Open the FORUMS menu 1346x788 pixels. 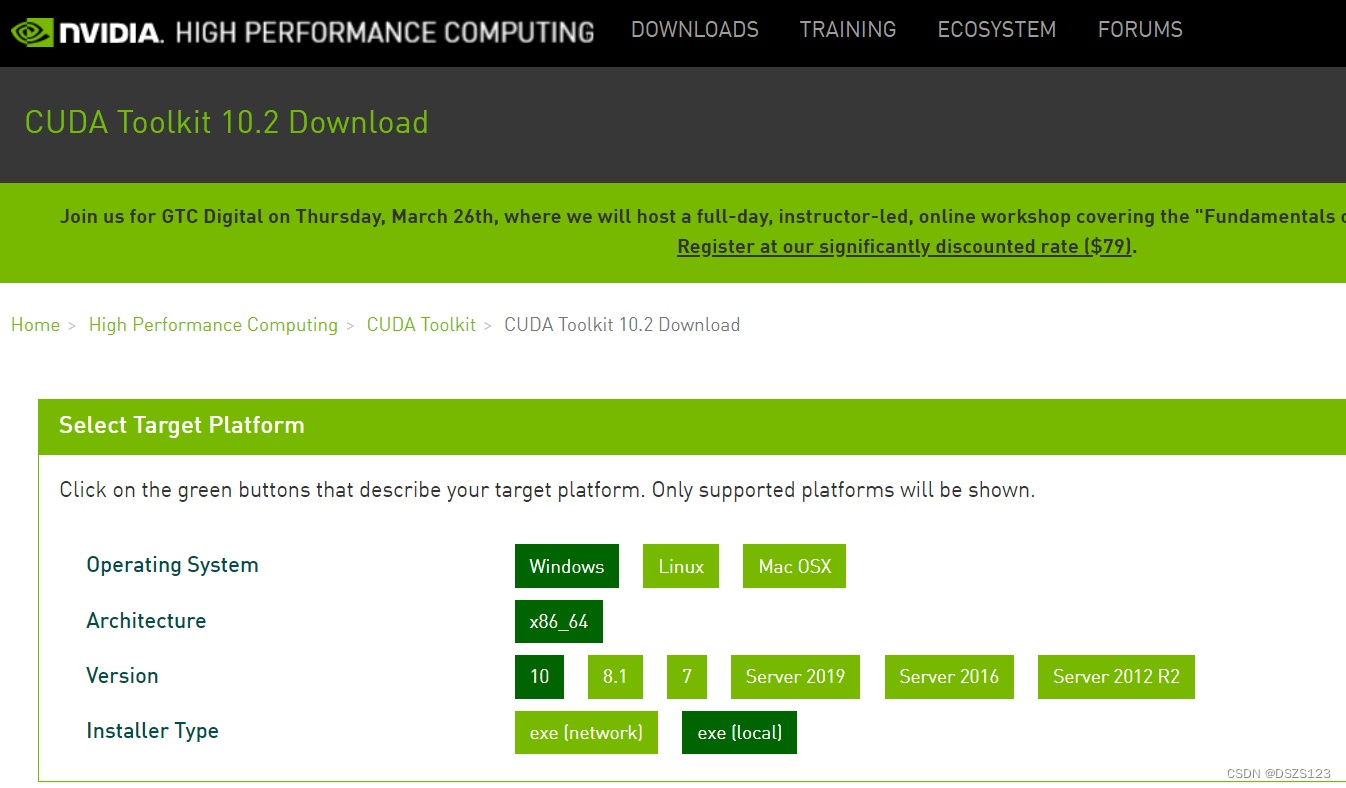coord(1140,30)
